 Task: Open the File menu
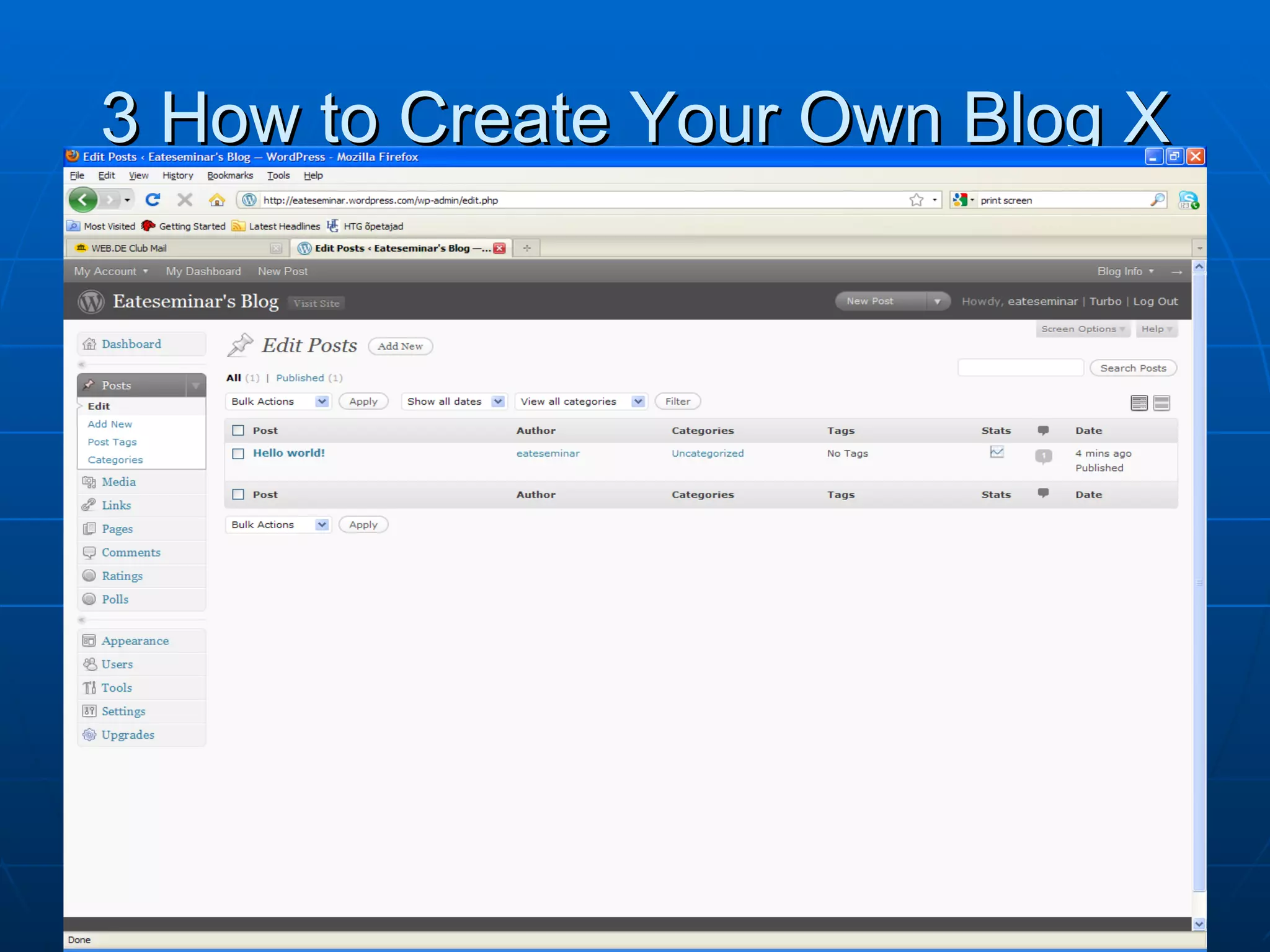(x=77, y=175)
